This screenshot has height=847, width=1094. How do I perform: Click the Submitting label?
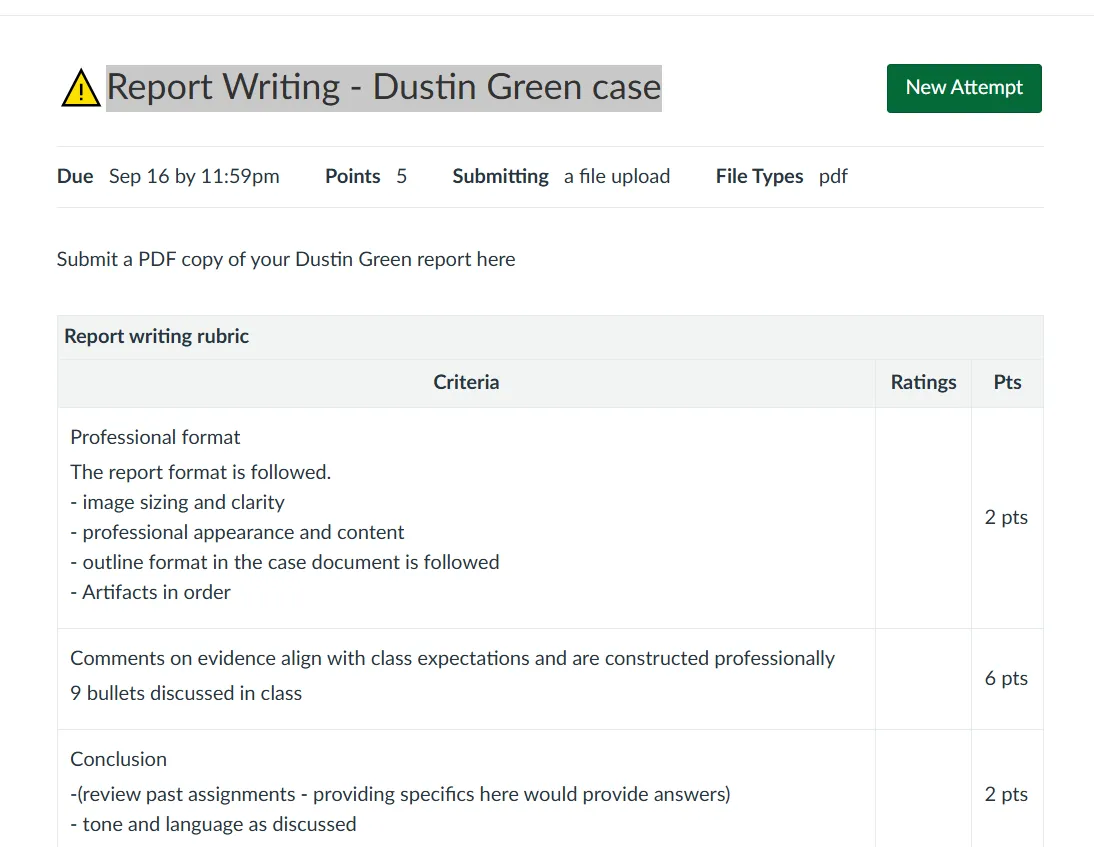[500, 177]
